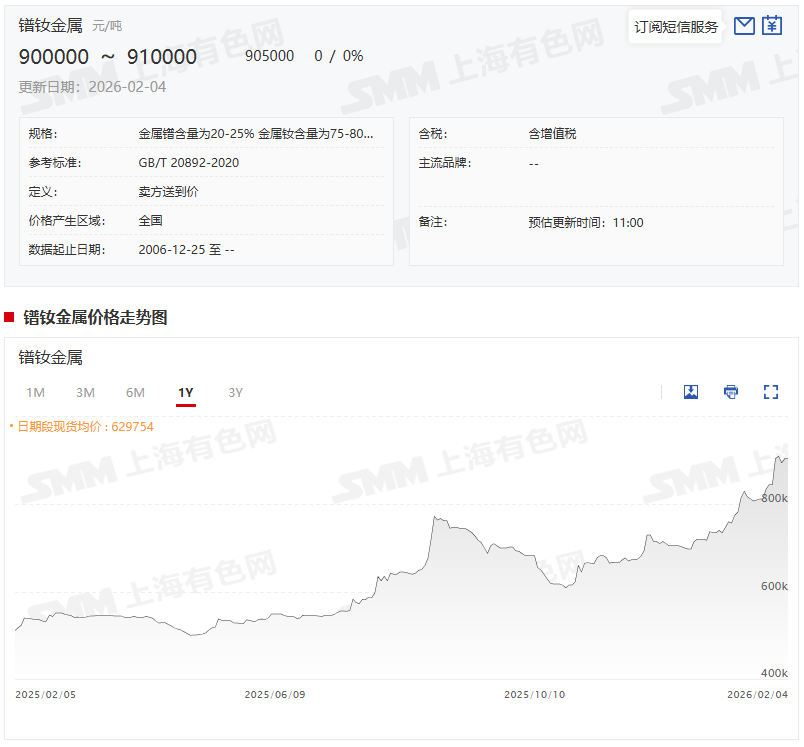Click the start date label 2025/02/05

(x=45, y=694)
